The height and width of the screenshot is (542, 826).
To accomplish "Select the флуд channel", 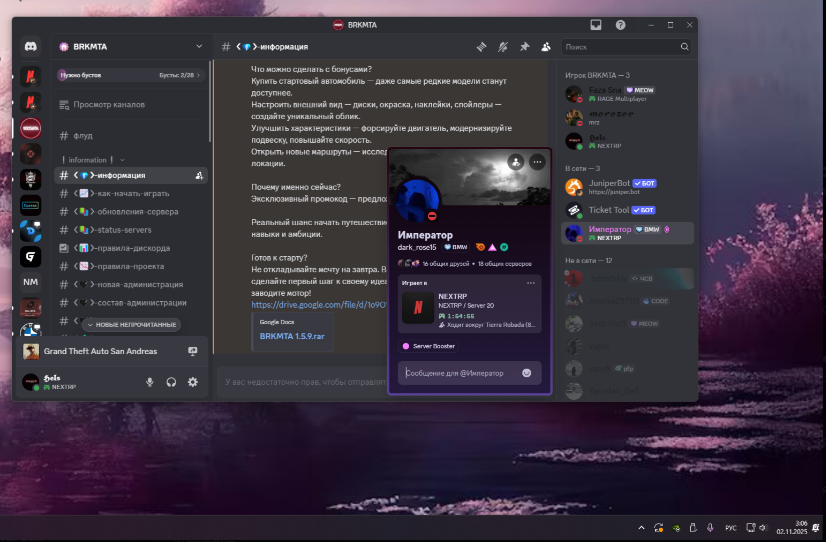I will coord(82,136).
